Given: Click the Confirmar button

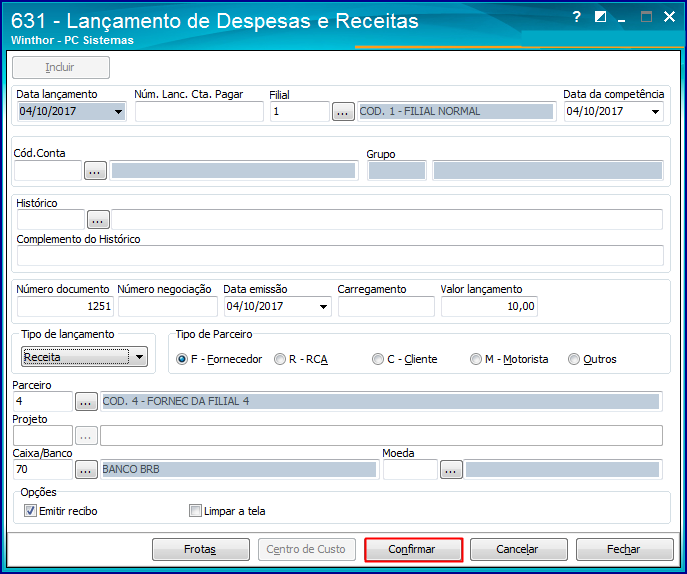Looking at the screenshot, I should [413, 549].
